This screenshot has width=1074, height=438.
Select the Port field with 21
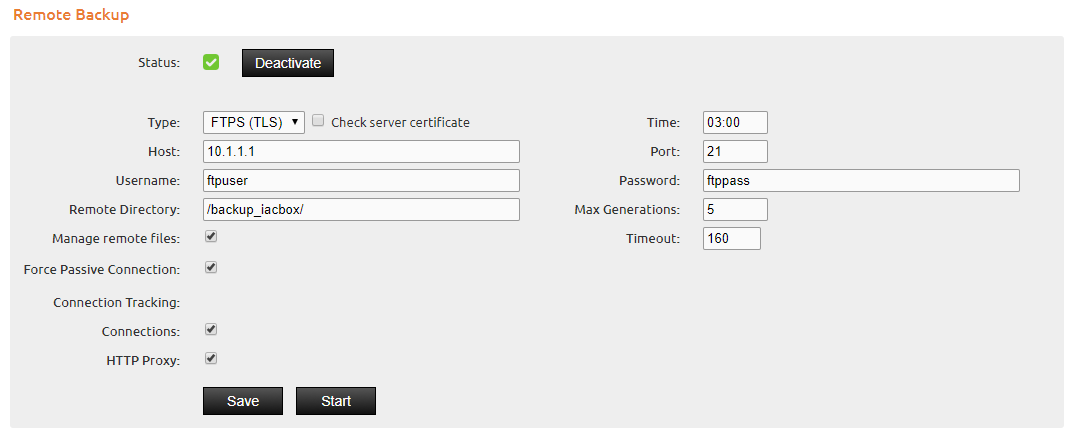click(735, 151)
